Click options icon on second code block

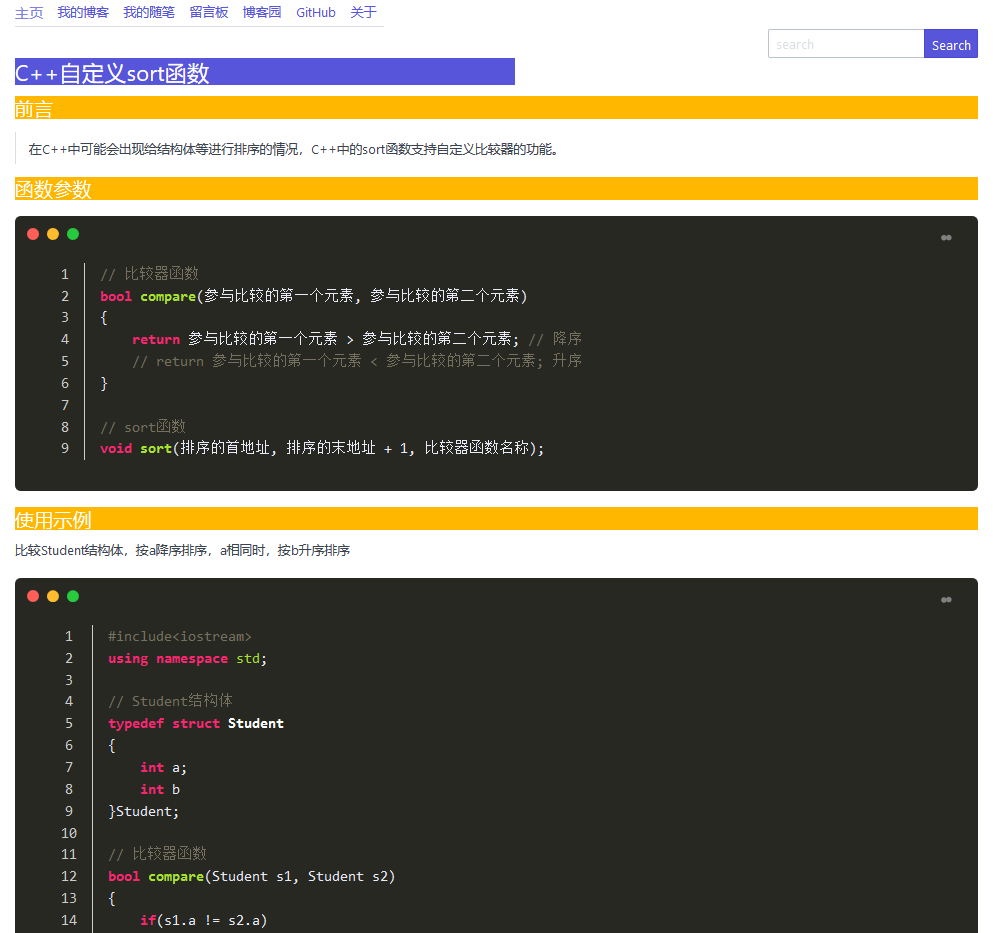(x=946, y=600)
